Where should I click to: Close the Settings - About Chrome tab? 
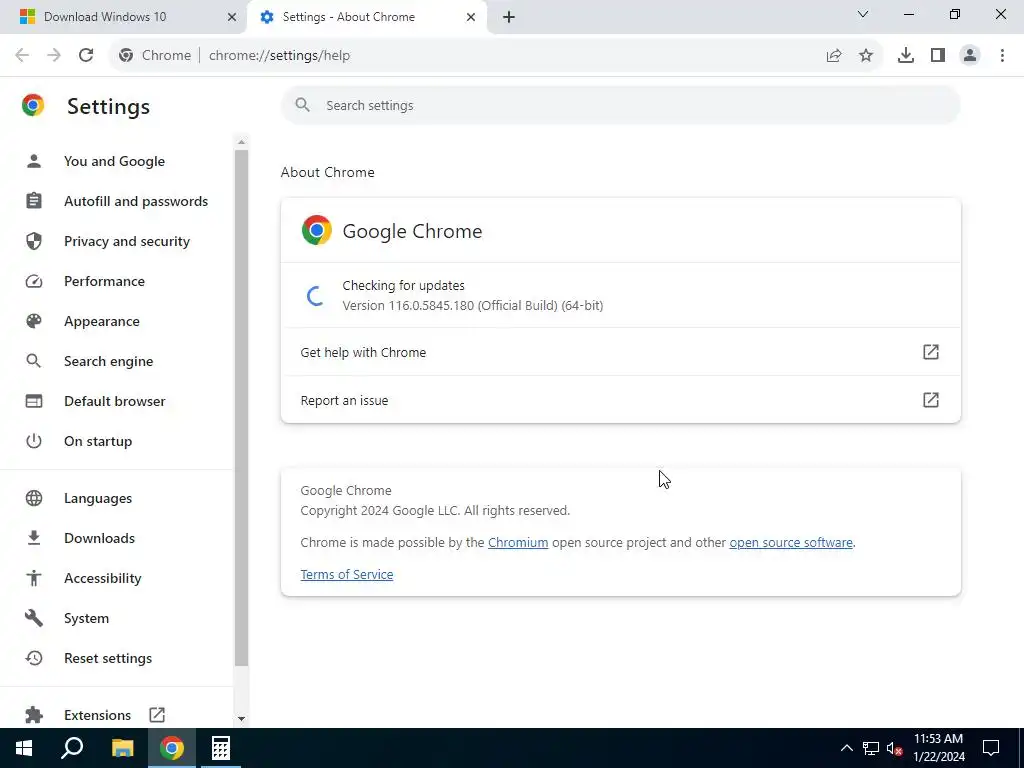pyautogui.click(x=471, y=17)
